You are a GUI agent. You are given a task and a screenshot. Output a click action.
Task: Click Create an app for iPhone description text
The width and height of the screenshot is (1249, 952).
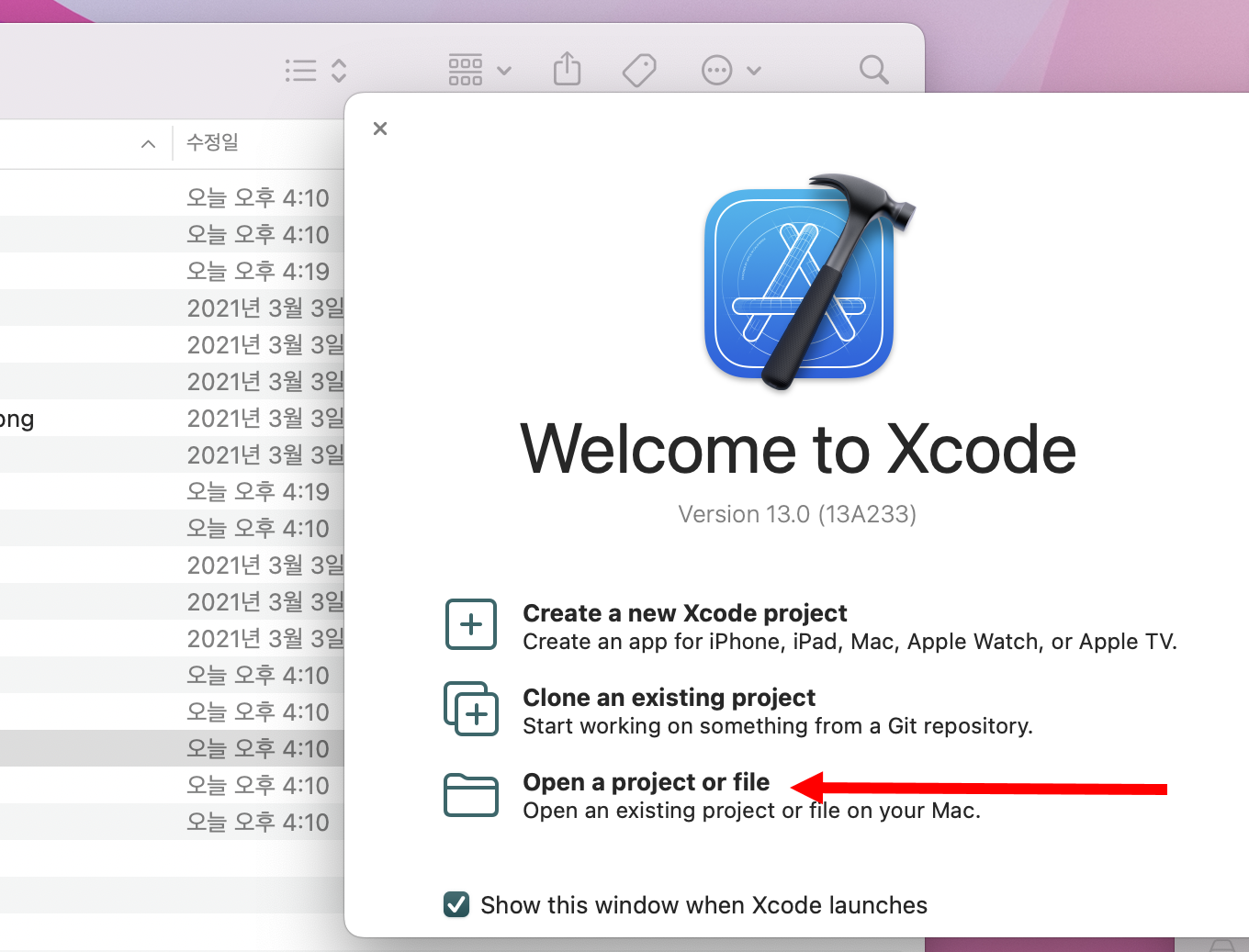(x=850, y=642)
